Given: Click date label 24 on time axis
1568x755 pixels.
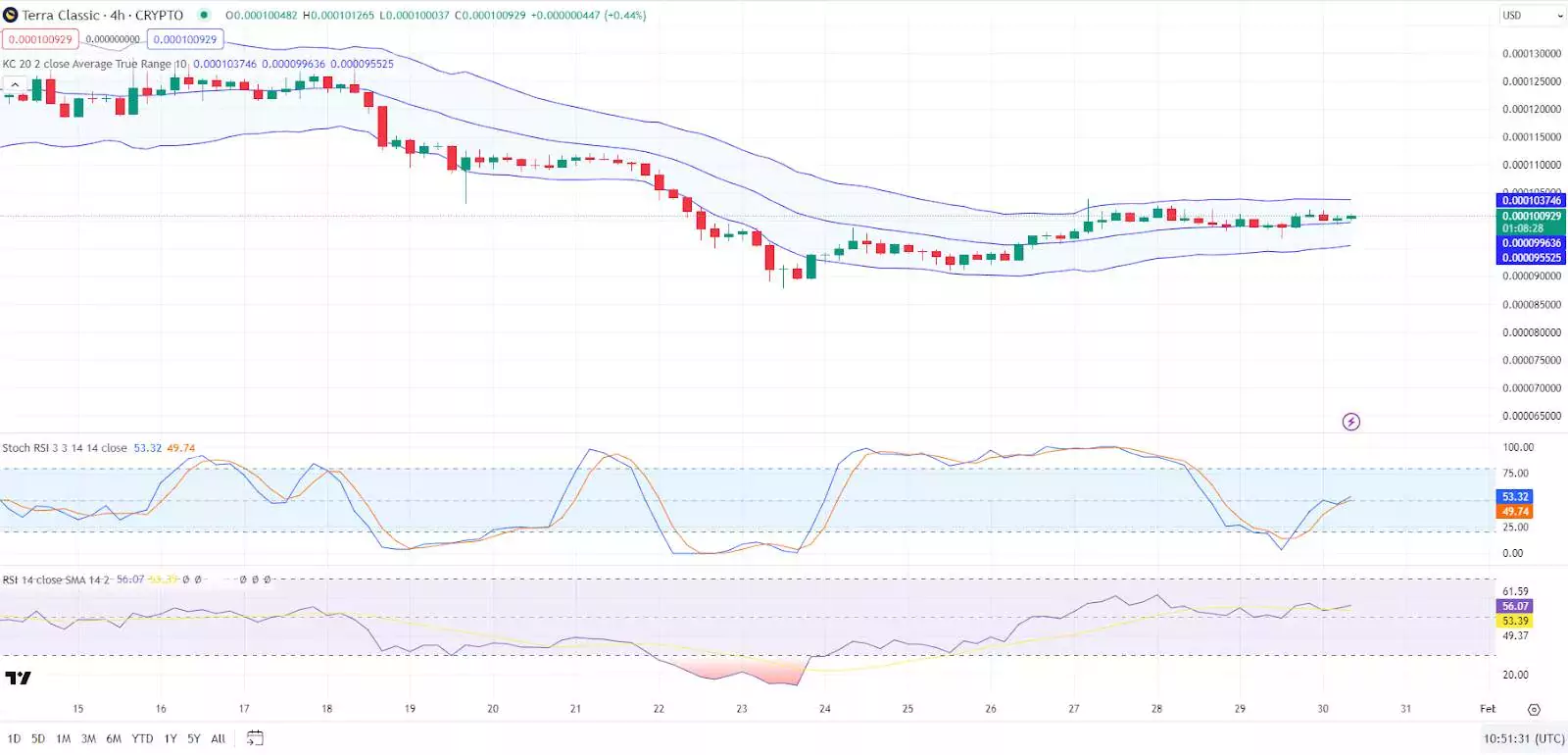Looking at the screenshot, I should [x=824, y=709].
